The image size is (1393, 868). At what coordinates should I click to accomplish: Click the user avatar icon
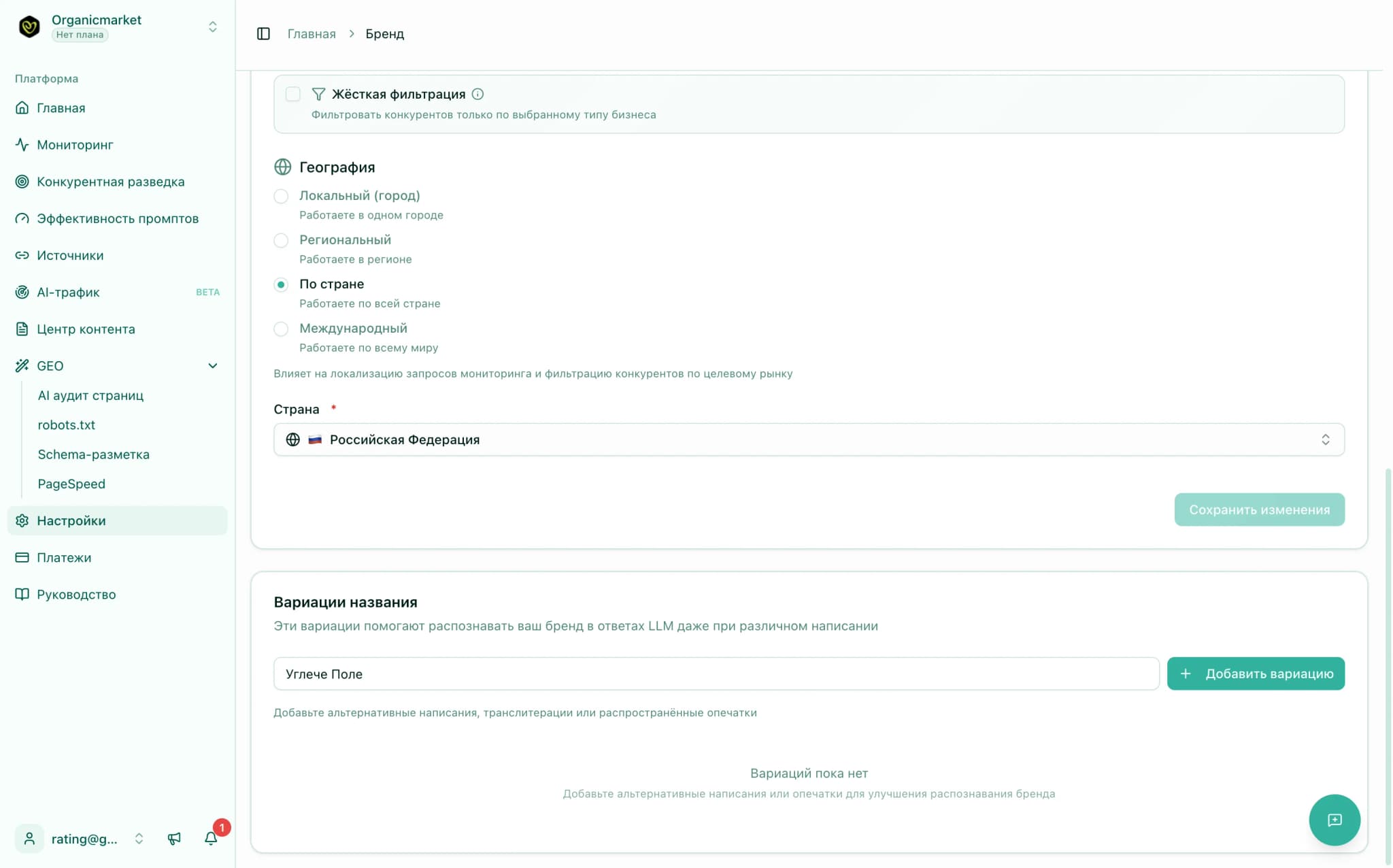pyautogui.click(x=29, y=838)
